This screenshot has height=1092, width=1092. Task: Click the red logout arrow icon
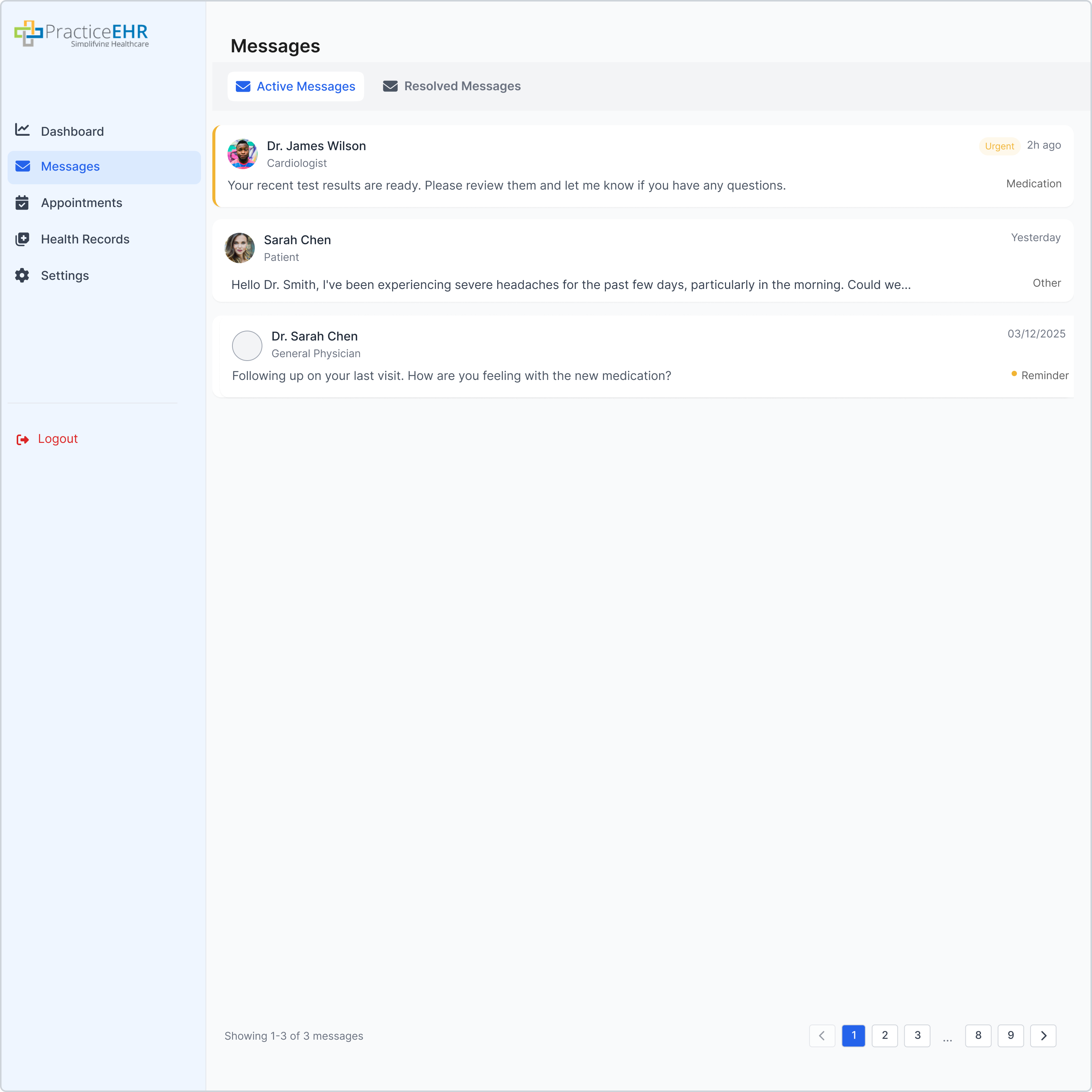(23, 439)
